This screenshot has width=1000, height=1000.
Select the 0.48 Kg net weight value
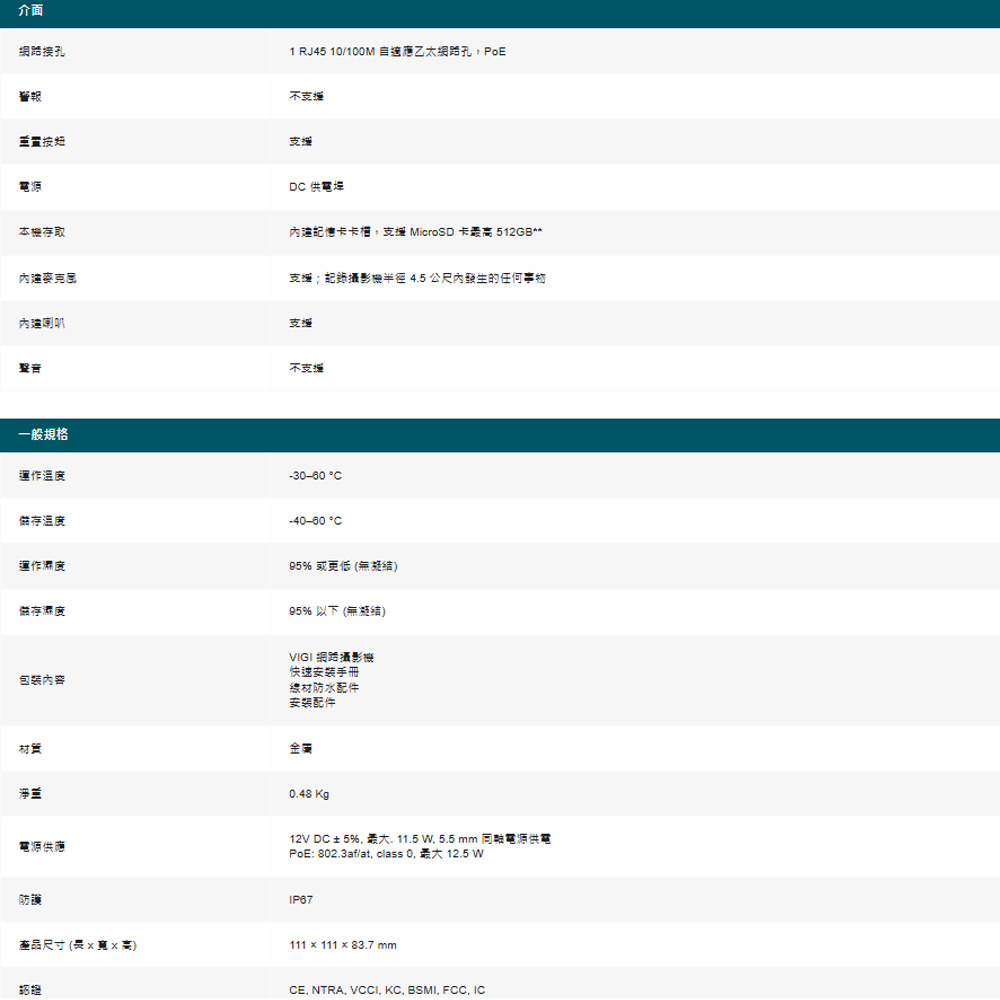pos(308,794)
